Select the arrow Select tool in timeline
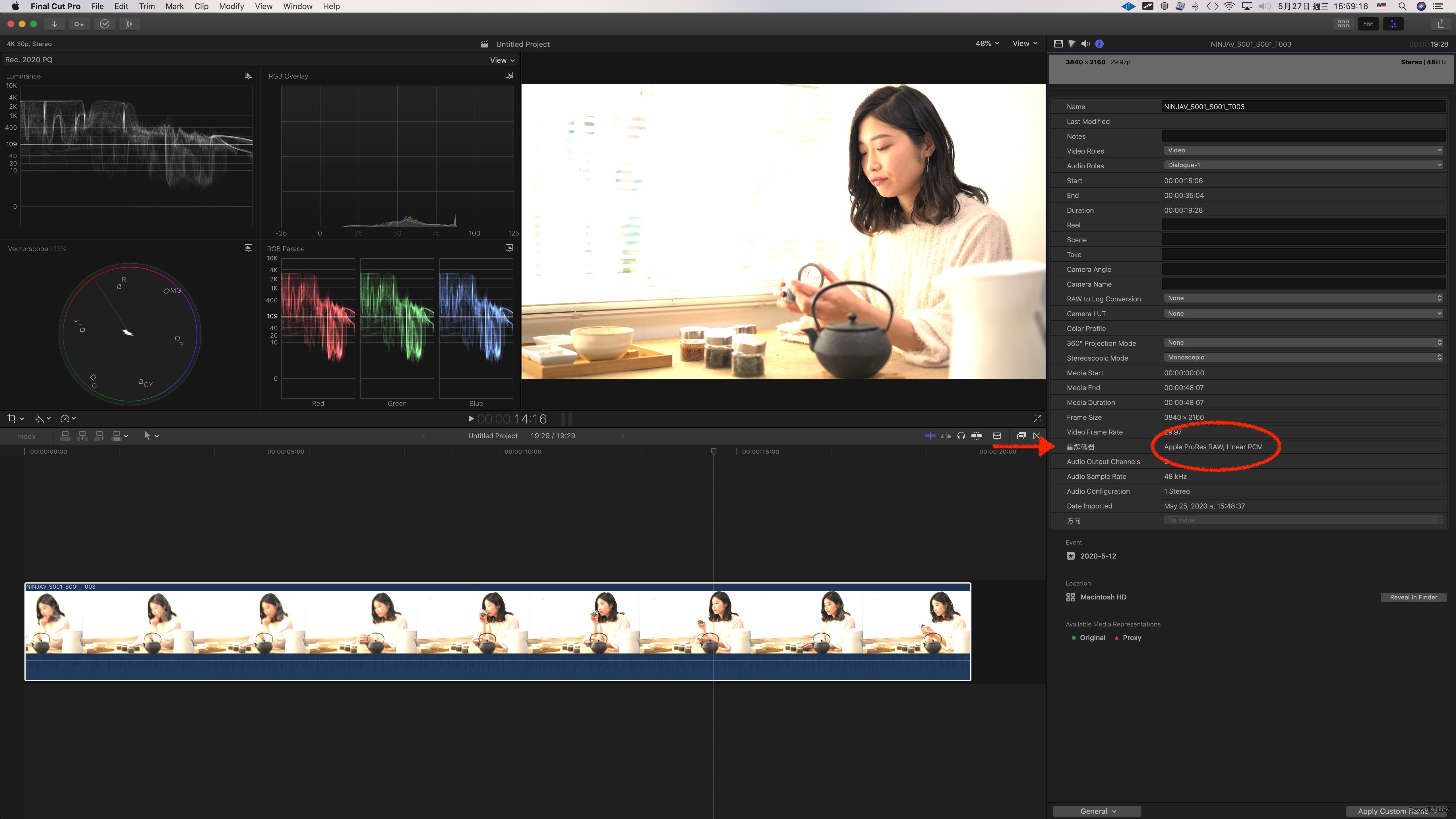 tap(148, 436)
